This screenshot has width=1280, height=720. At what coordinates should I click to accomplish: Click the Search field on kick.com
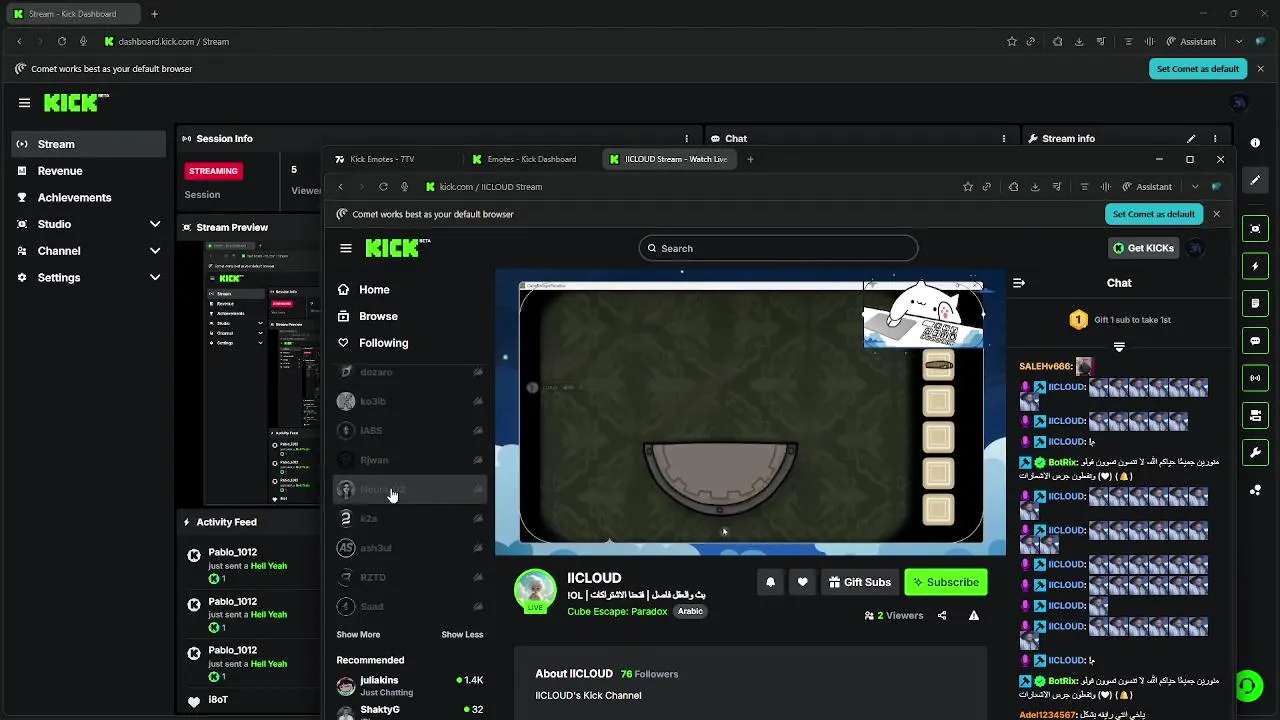pyautogui.click(x=778, y=248)
